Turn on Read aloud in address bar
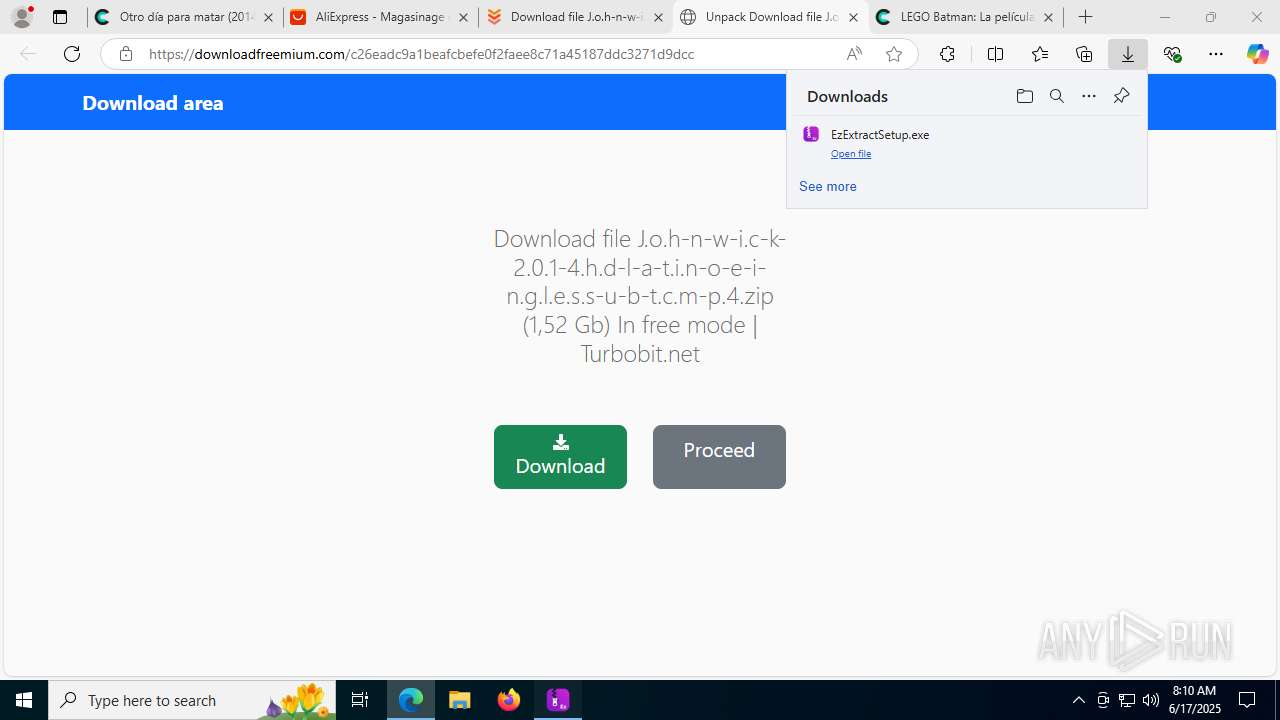 pyautogui.click(x=854, y=54)
